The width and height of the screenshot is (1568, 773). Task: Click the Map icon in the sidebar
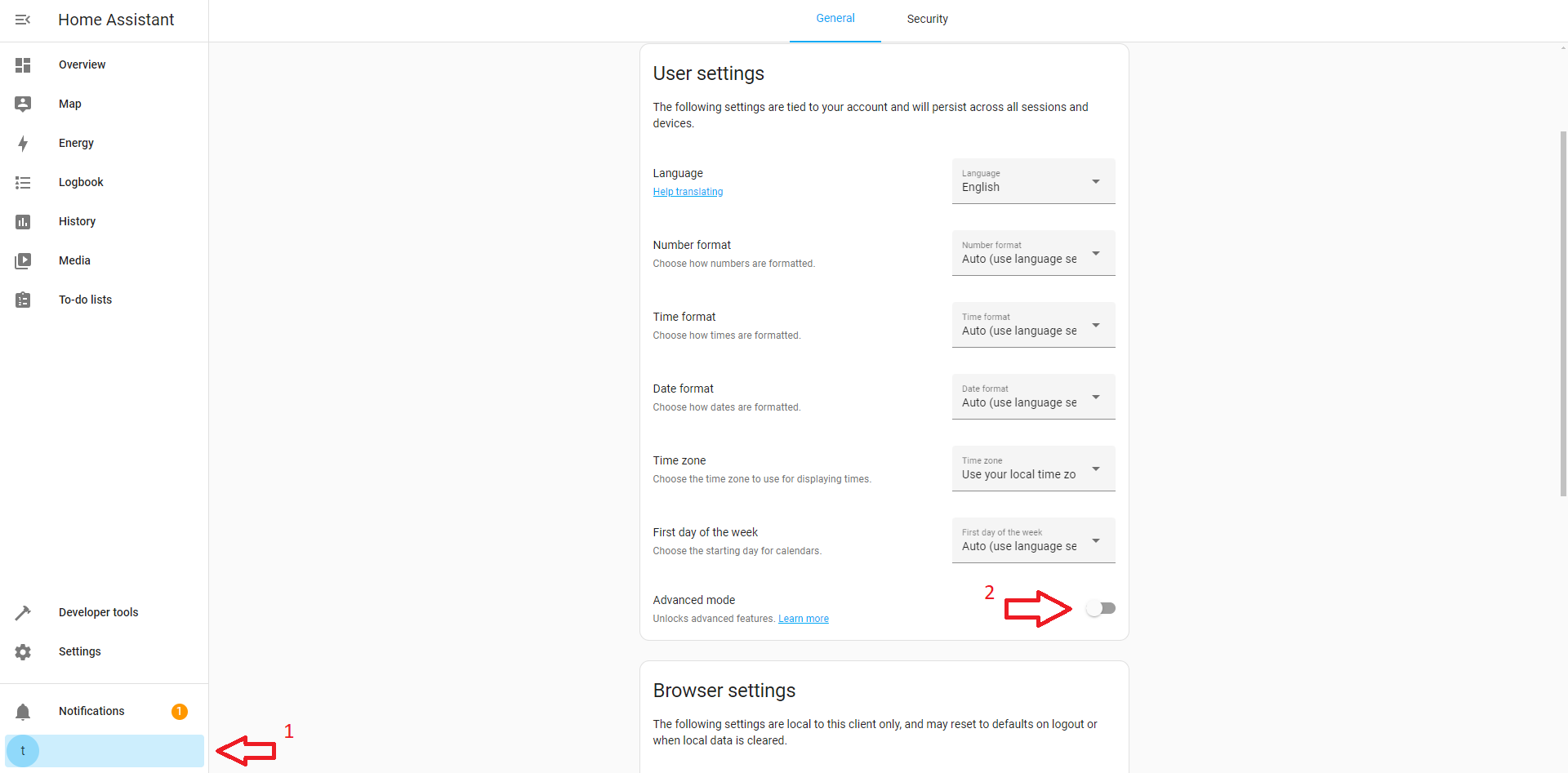click(x=23, y=104)
